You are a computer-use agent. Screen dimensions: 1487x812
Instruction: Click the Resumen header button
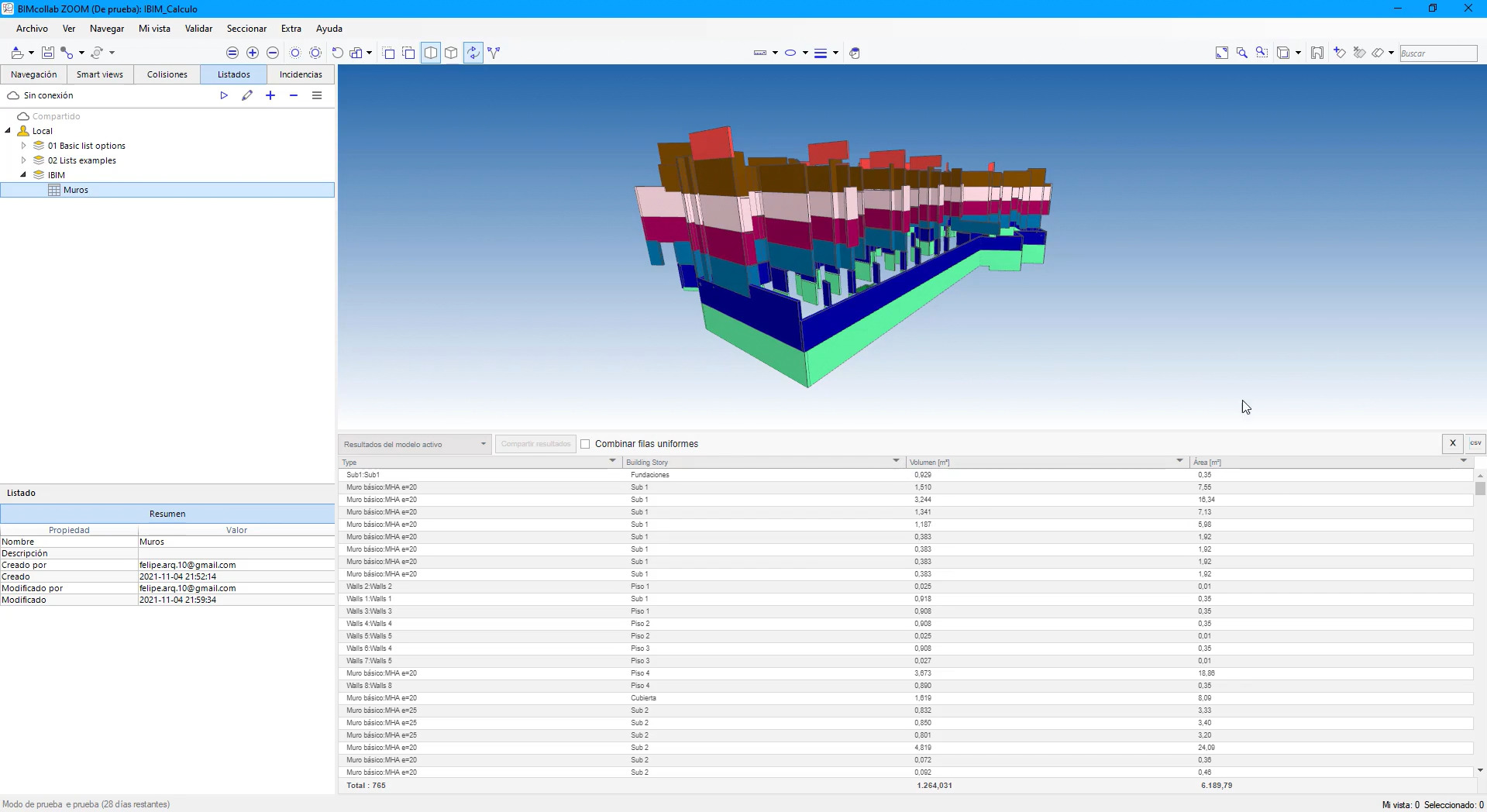[x=167, y=514]
